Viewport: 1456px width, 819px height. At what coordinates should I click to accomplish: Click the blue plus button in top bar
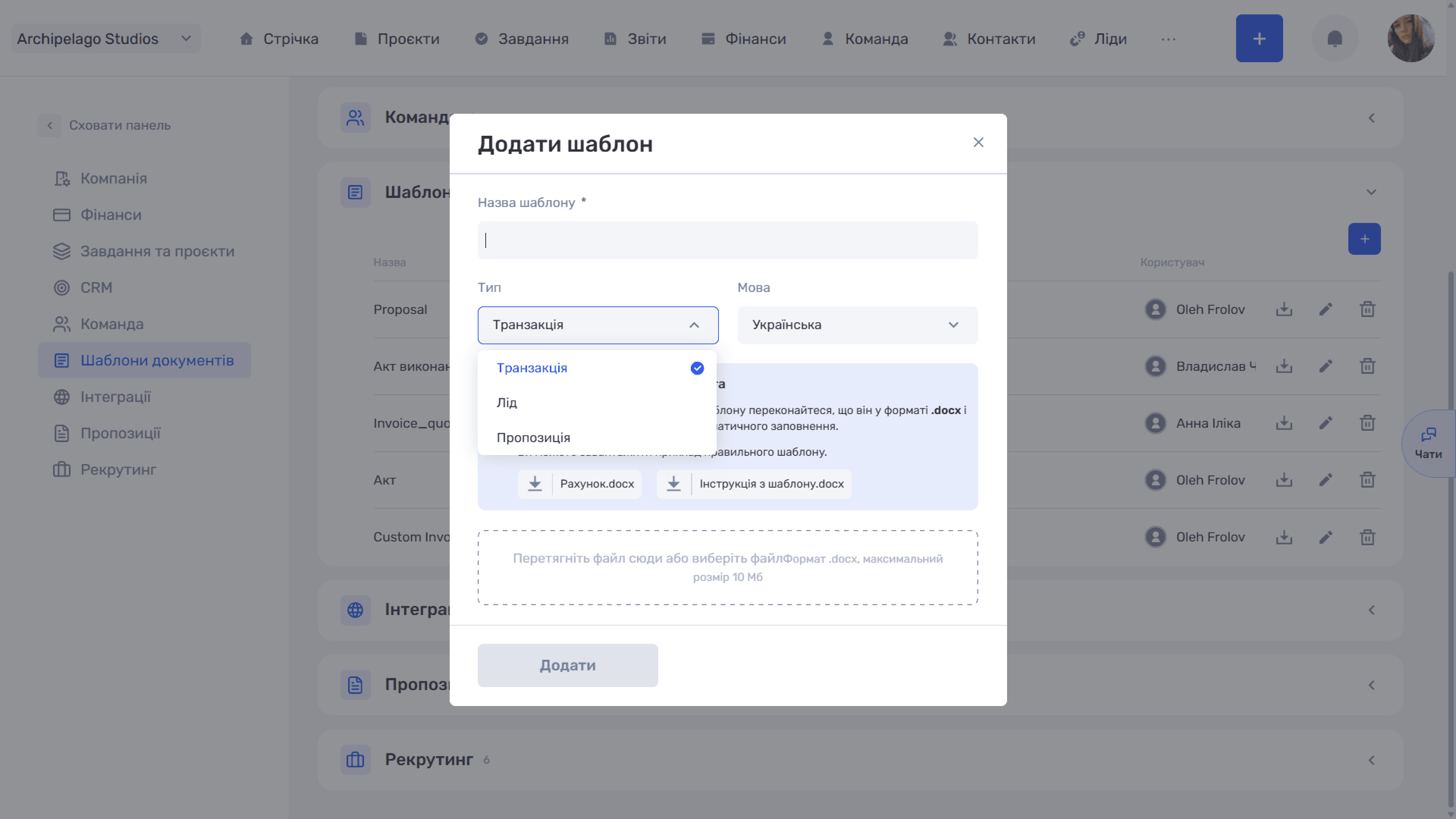1259,38
